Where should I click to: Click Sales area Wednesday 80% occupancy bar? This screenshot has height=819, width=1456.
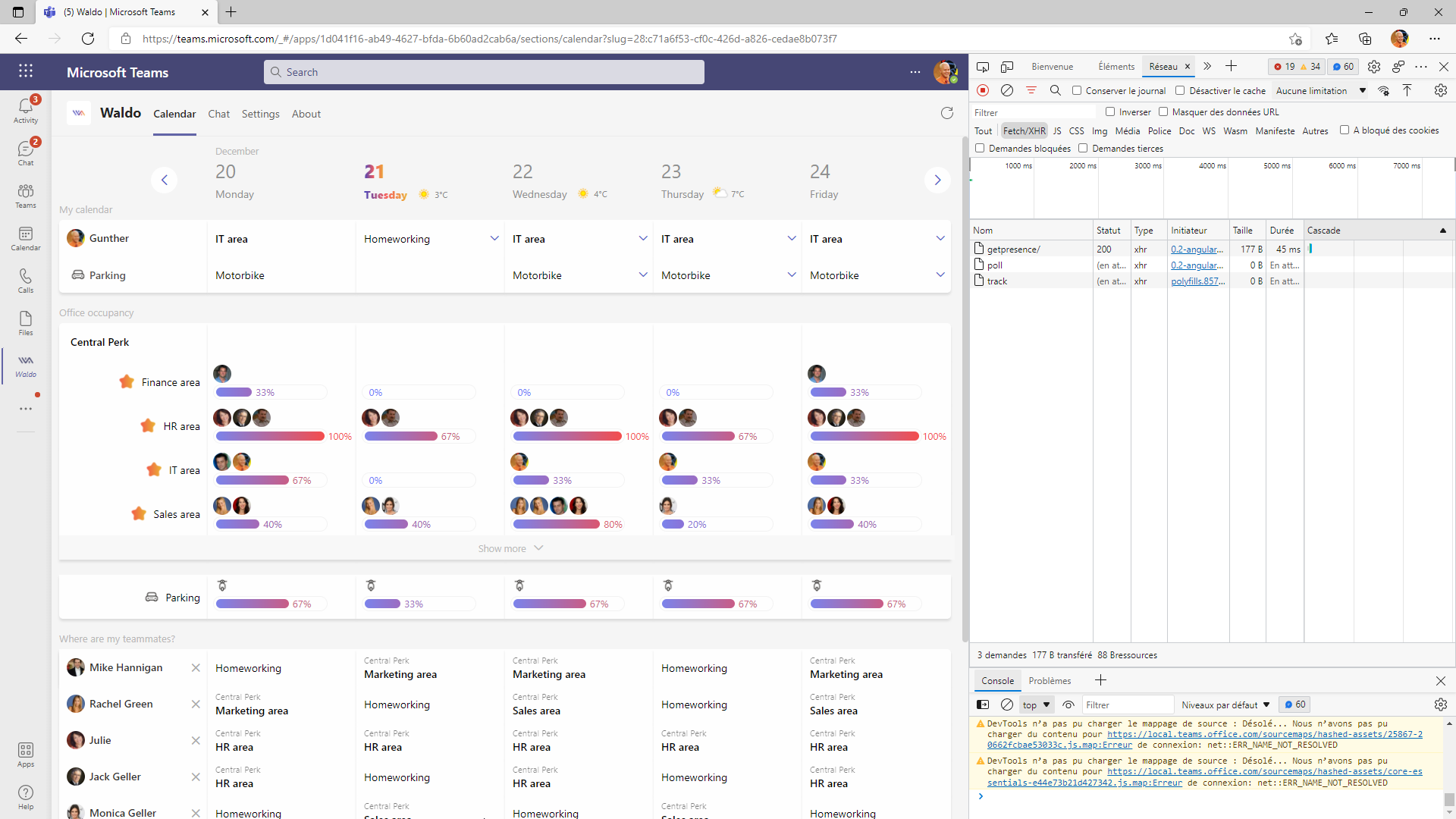[557, 524]
